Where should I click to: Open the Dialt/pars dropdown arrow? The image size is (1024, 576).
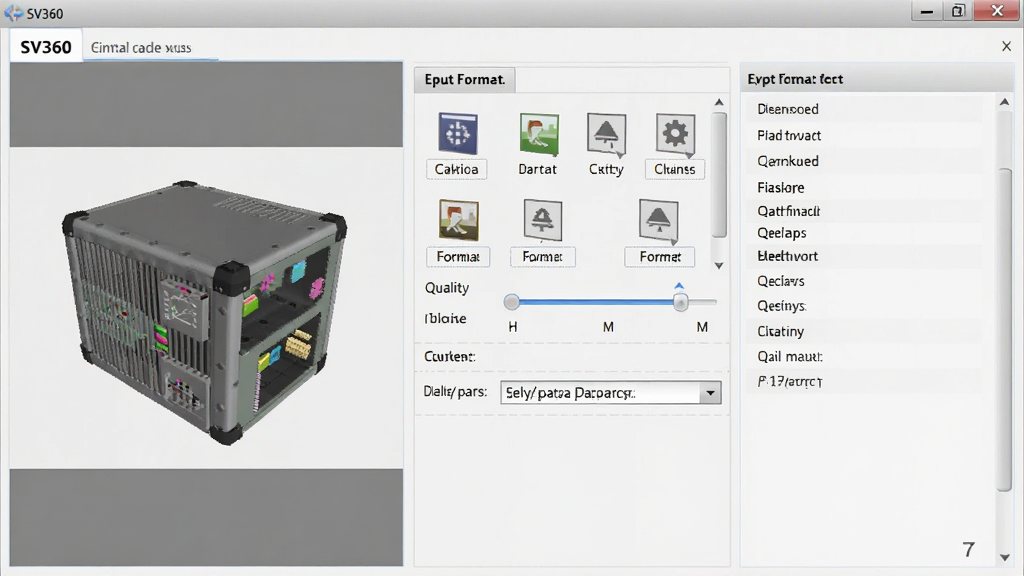tap(710, 393)
